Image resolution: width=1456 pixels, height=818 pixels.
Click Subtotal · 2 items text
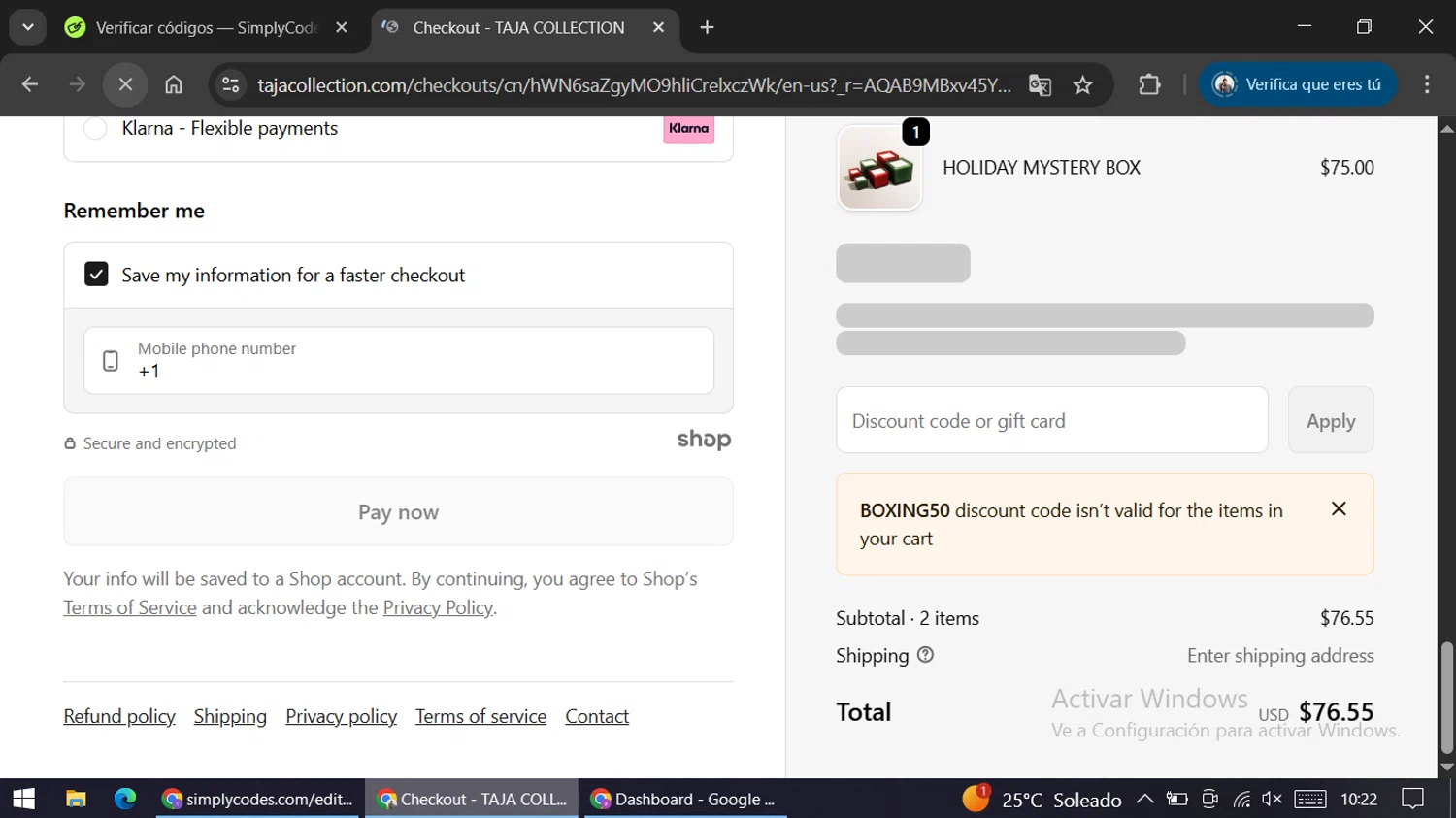908,618
